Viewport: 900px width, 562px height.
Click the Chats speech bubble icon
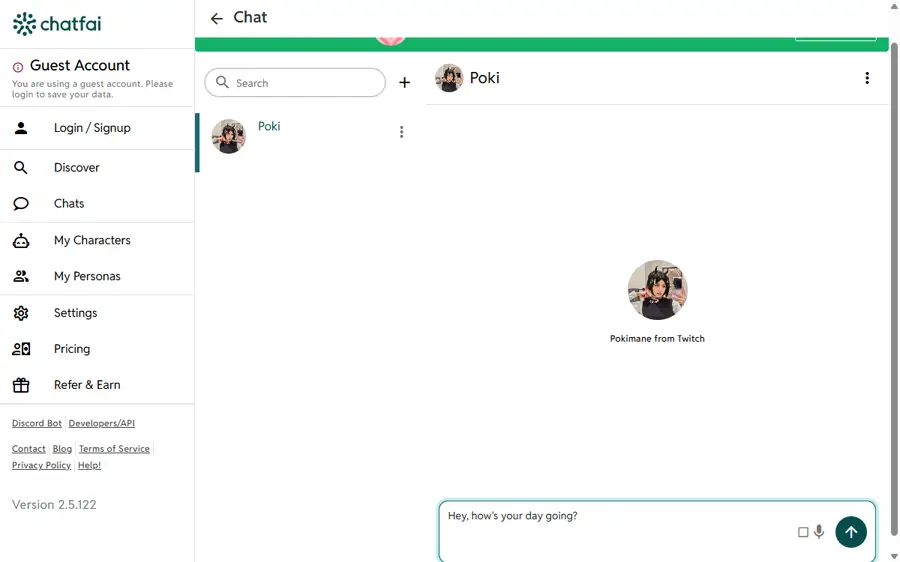(x=21, y=204)
